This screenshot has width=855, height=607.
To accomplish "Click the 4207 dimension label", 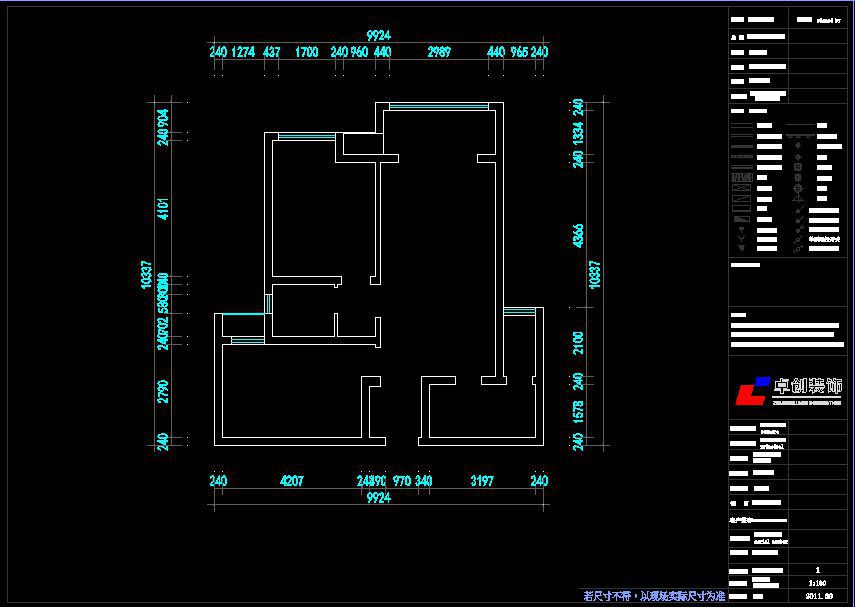I will point(292,481).
